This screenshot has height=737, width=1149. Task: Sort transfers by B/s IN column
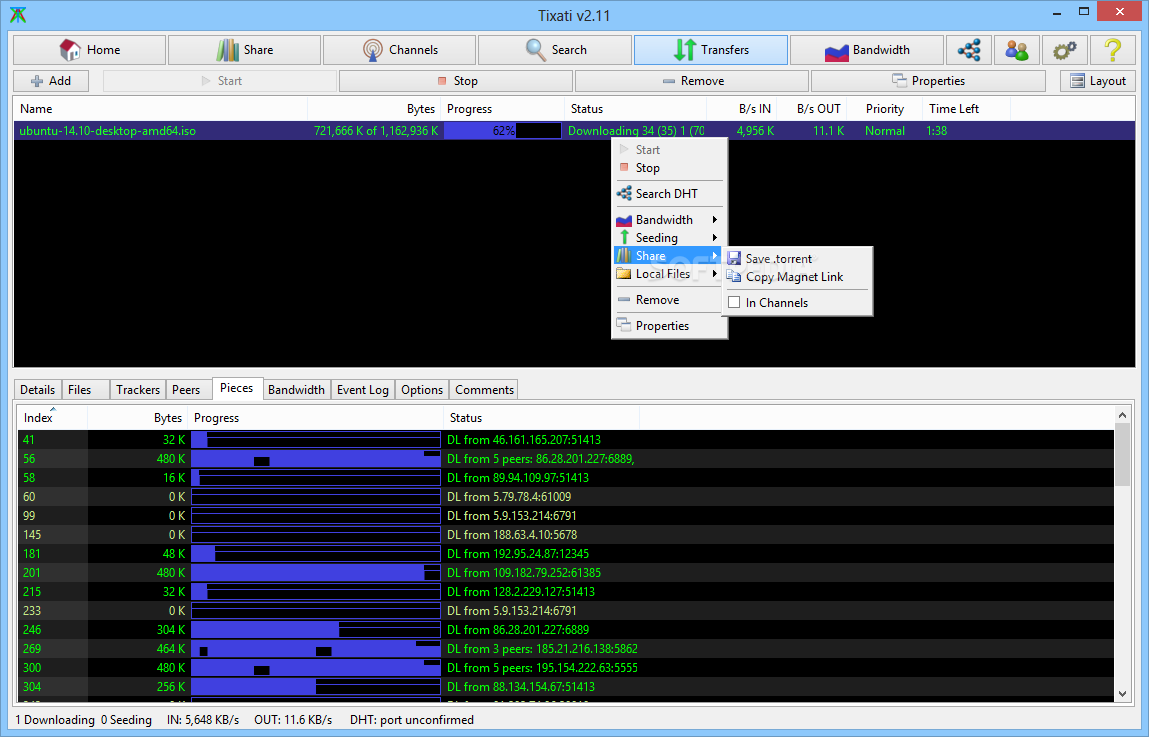pyautogui.click(x=742, y=108)
